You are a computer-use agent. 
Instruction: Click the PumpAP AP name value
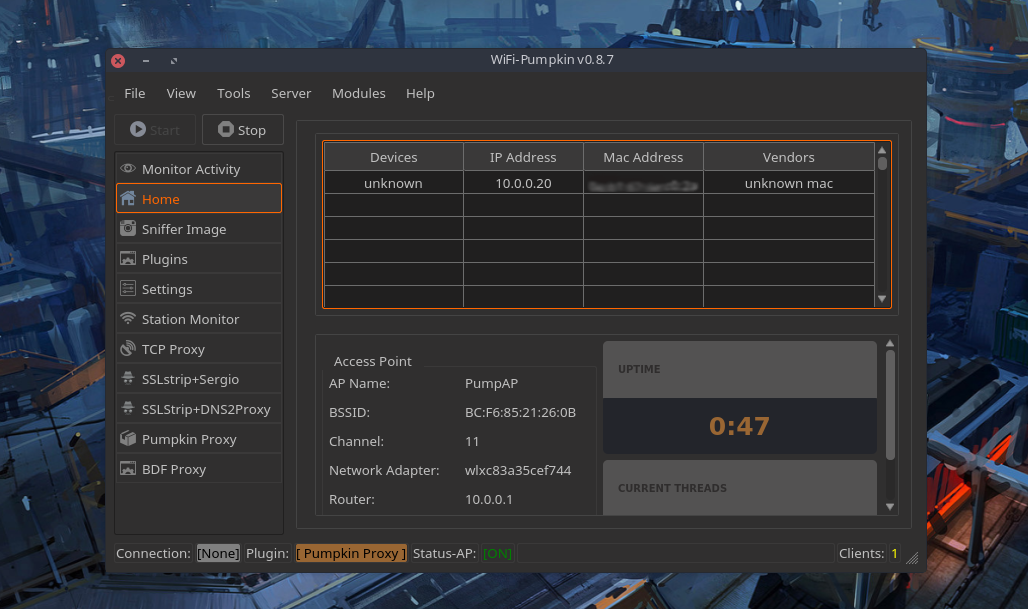[491, 383]
